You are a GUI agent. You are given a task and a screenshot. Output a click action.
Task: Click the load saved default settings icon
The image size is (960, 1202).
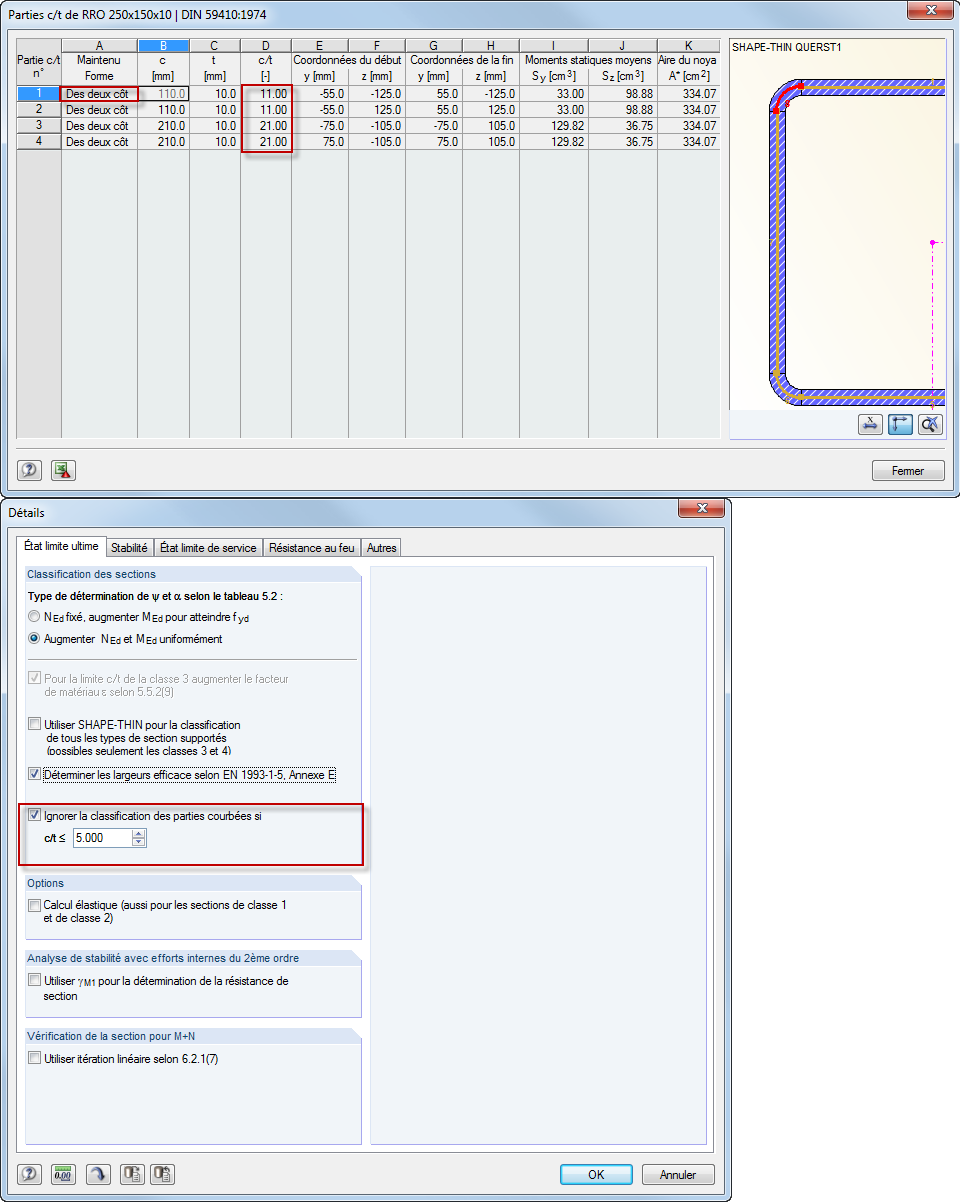click(x=164, y=1174)
